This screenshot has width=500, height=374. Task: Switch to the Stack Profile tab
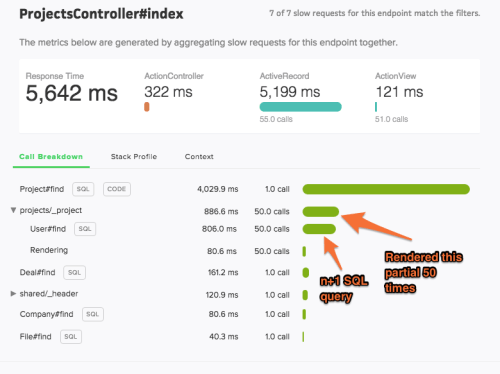click(134, 157)
